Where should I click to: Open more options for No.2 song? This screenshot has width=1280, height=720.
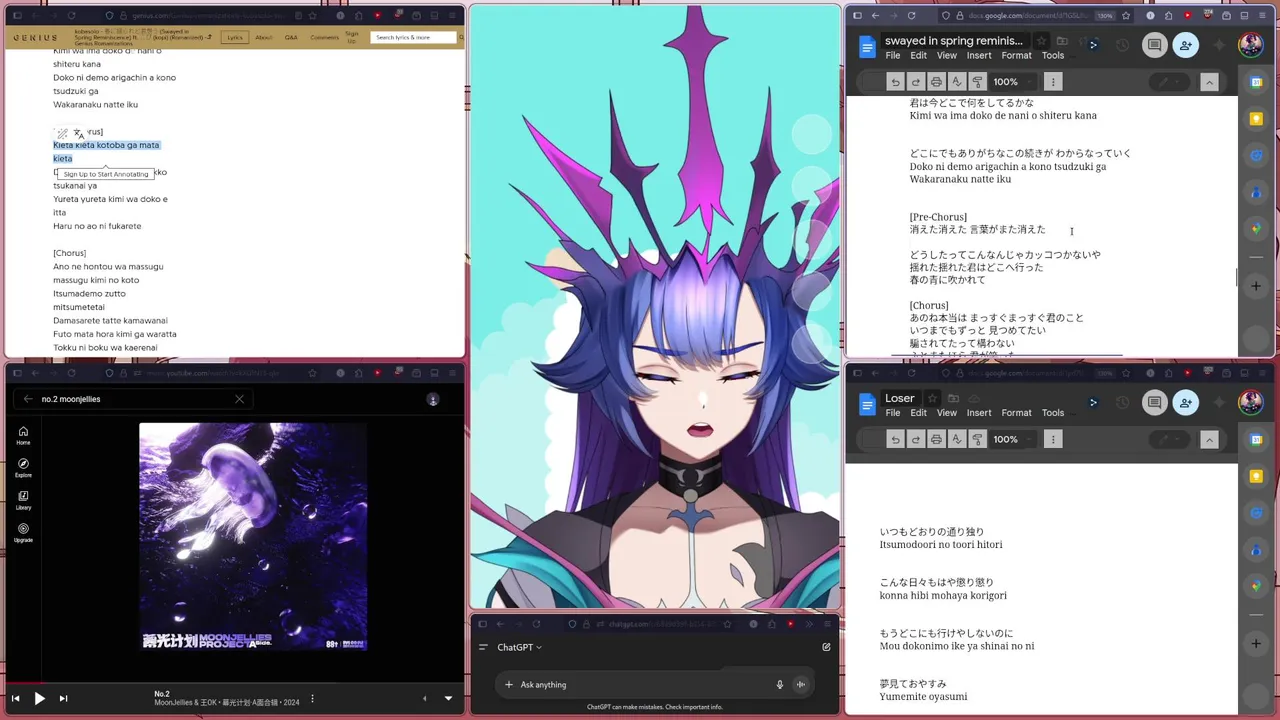point(312,698)
